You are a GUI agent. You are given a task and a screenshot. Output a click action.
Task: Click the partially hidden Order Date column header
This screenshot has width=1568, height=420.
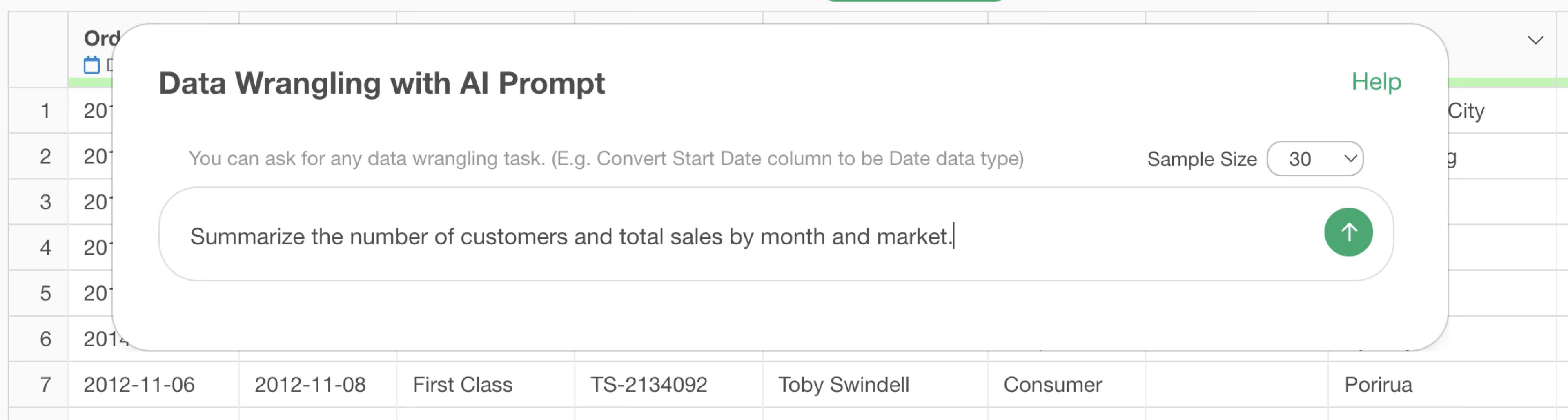coord(100,38)
